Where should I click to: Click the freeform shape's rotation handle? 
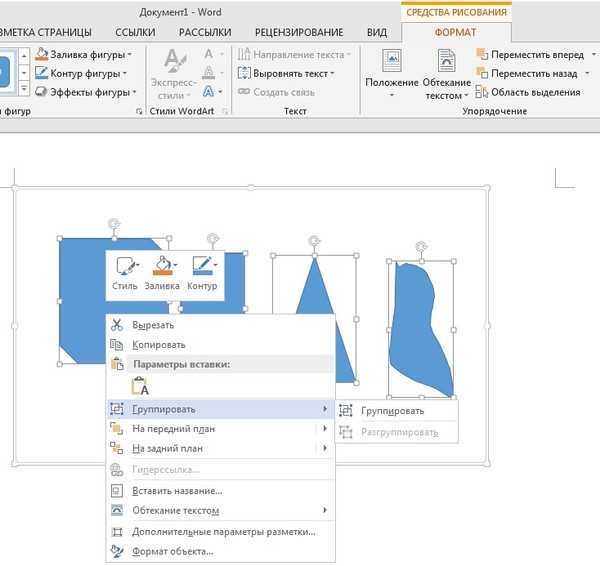[421, 246]
